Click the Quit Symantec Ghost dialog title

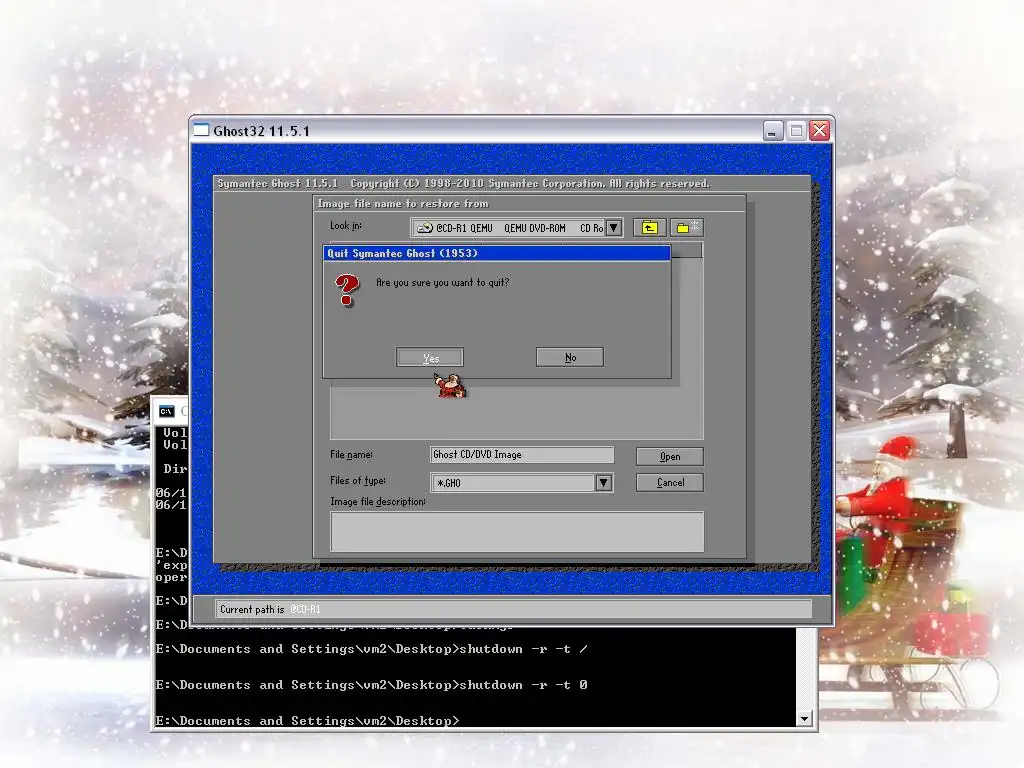pos(402,253)
